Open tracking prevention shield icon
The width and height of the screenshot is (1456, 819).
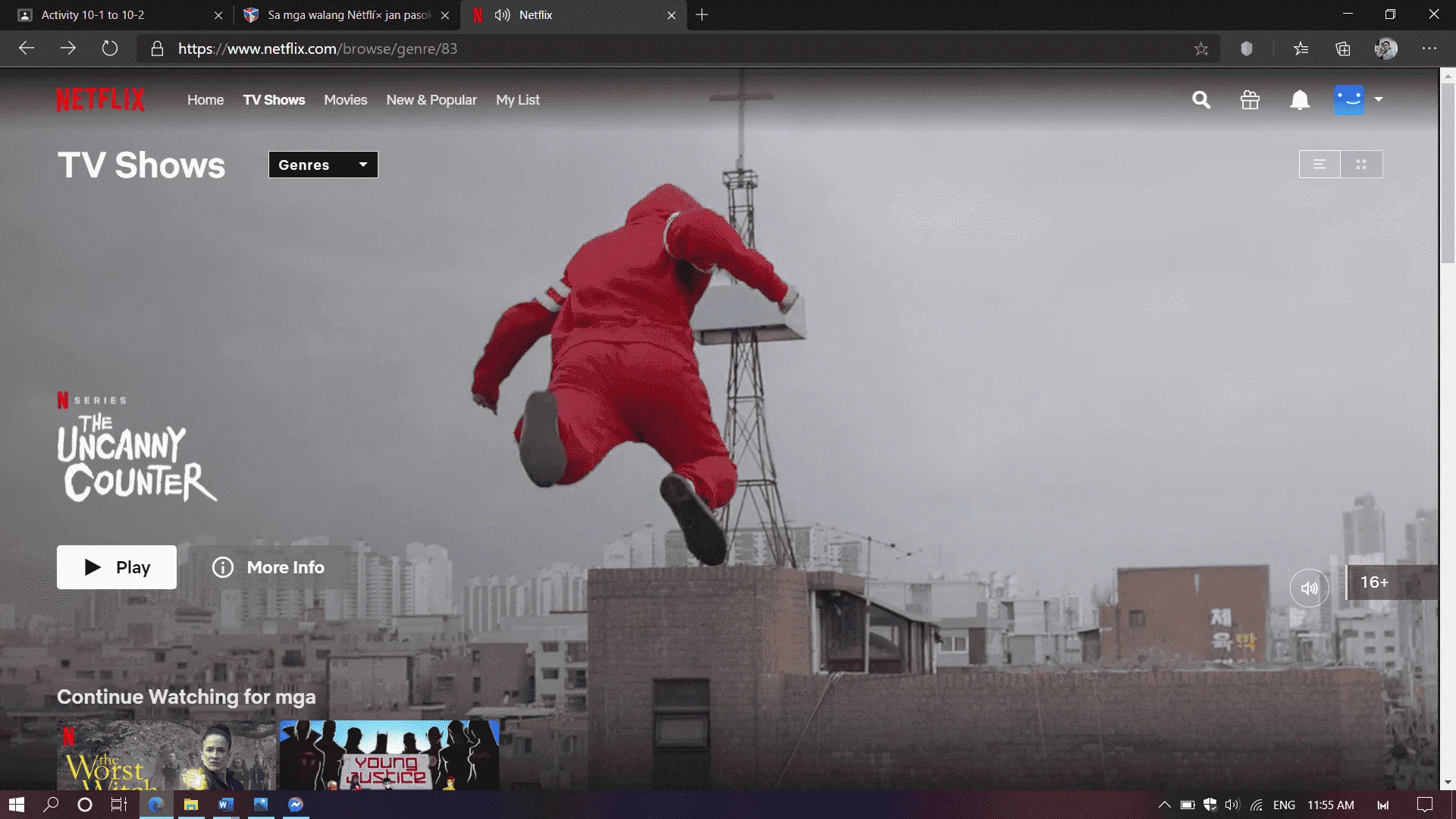pos(1246,49)
